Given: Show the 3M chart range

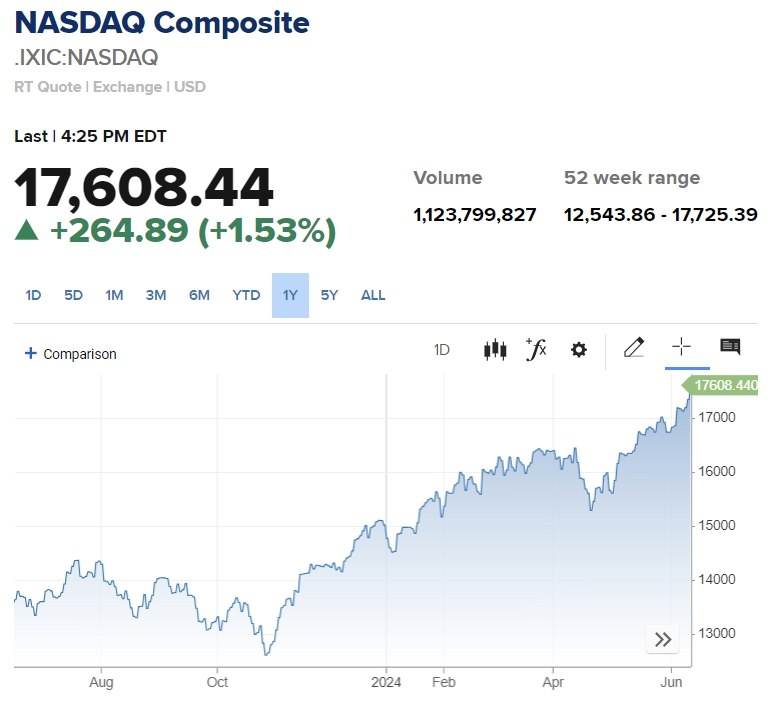Looking at the screenshot, I should pyautogui.click(x=156, y=295).
